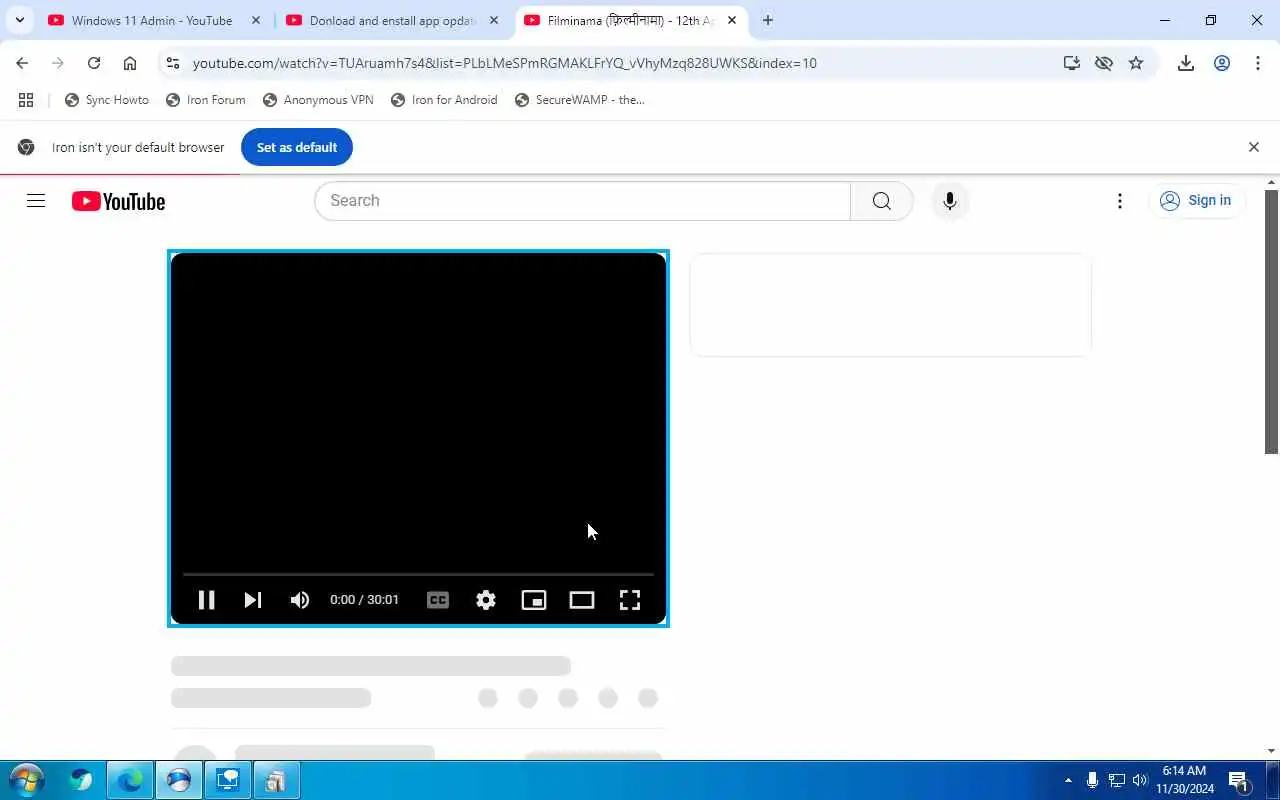Screen dimensions: 1280x800
Task: Go back to previous page
Action: [22, 63]
